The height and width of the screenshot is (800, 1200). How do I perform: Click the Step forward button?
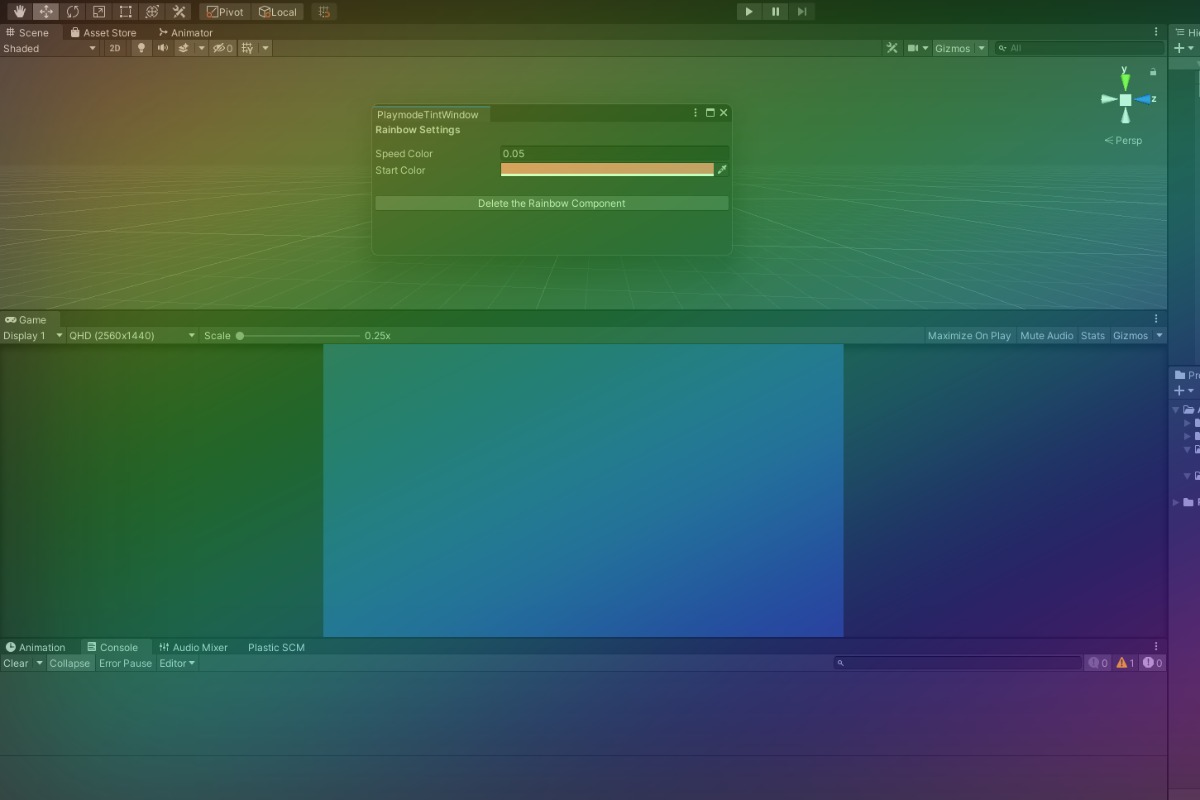(801, 12)
